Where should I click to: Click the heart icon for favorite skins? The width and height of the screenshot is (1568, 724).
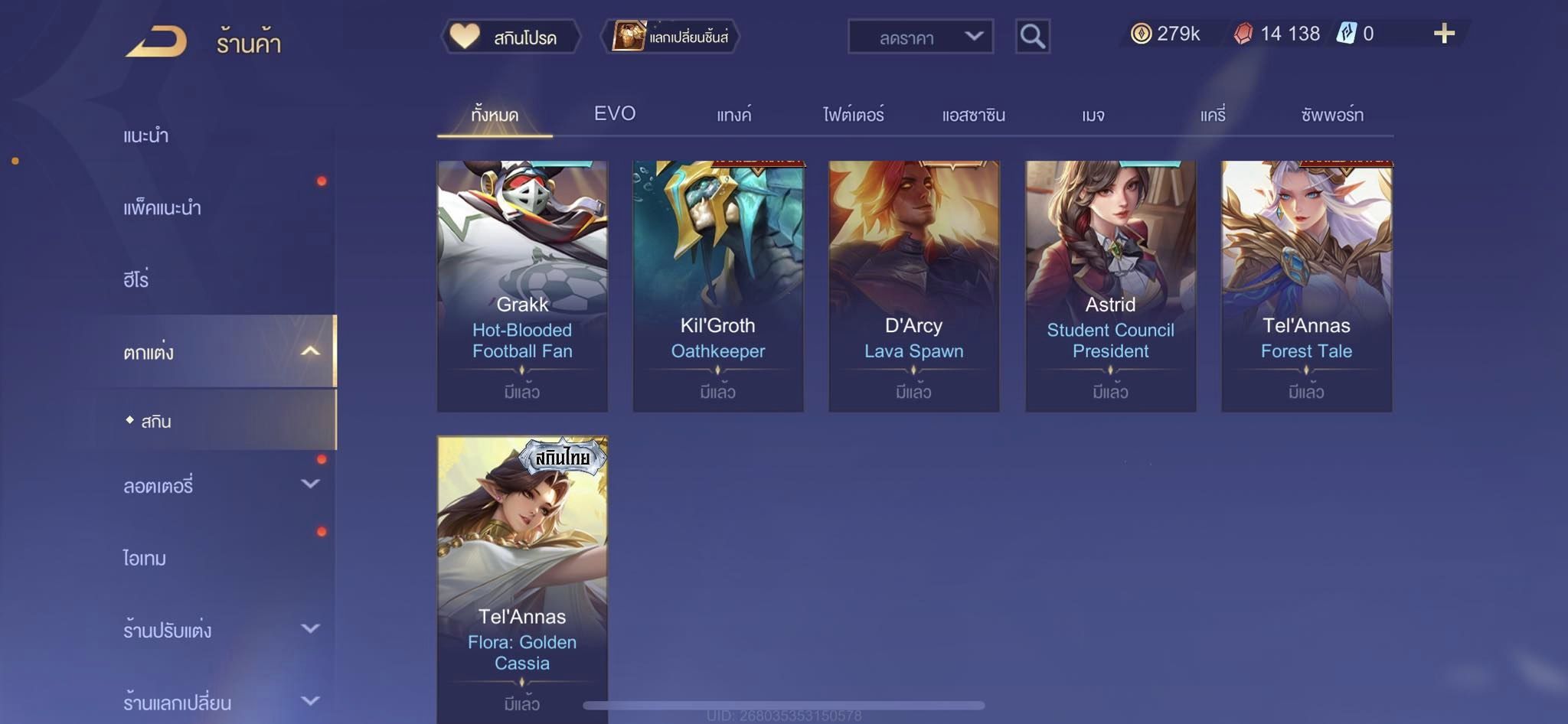[464, 36]
